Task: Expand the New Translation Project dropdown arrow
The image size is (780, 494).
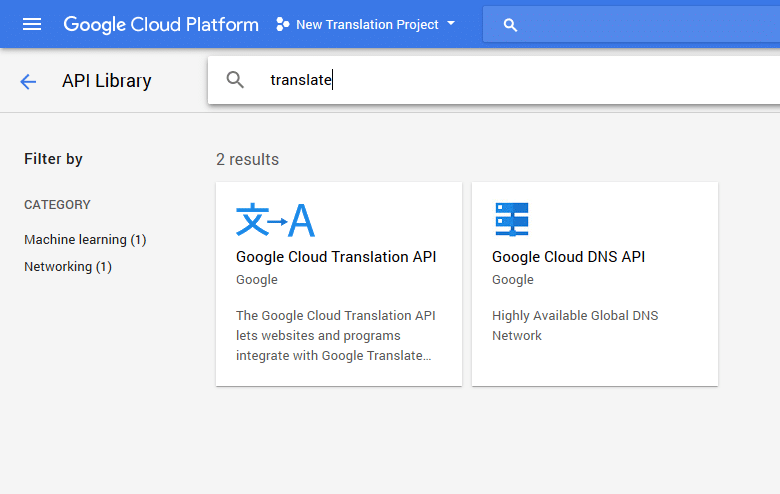Action: (451, 23)
